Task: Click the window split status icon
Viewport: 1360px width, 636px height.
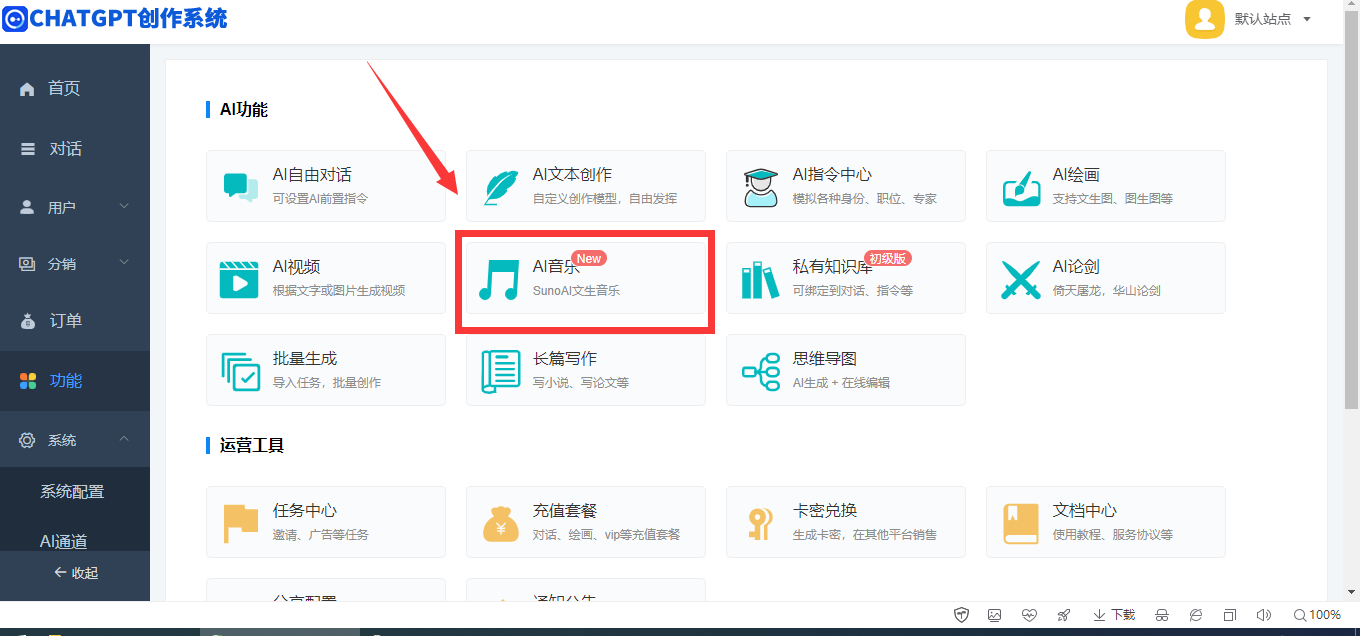Action: [1230, 615]
